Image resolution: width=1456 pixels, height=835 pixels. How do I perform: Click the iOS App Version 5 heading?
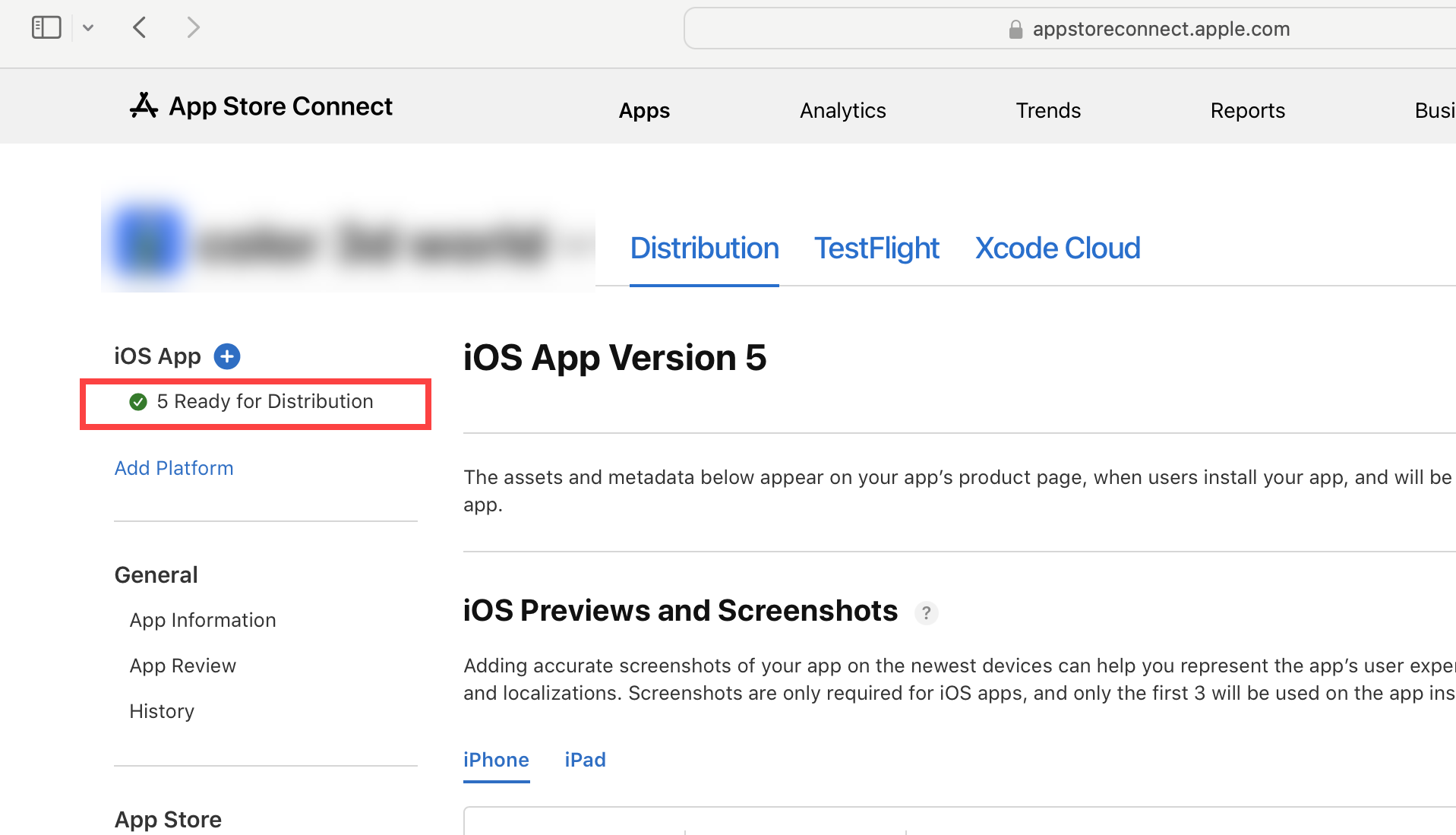click(x=614, y=358)
